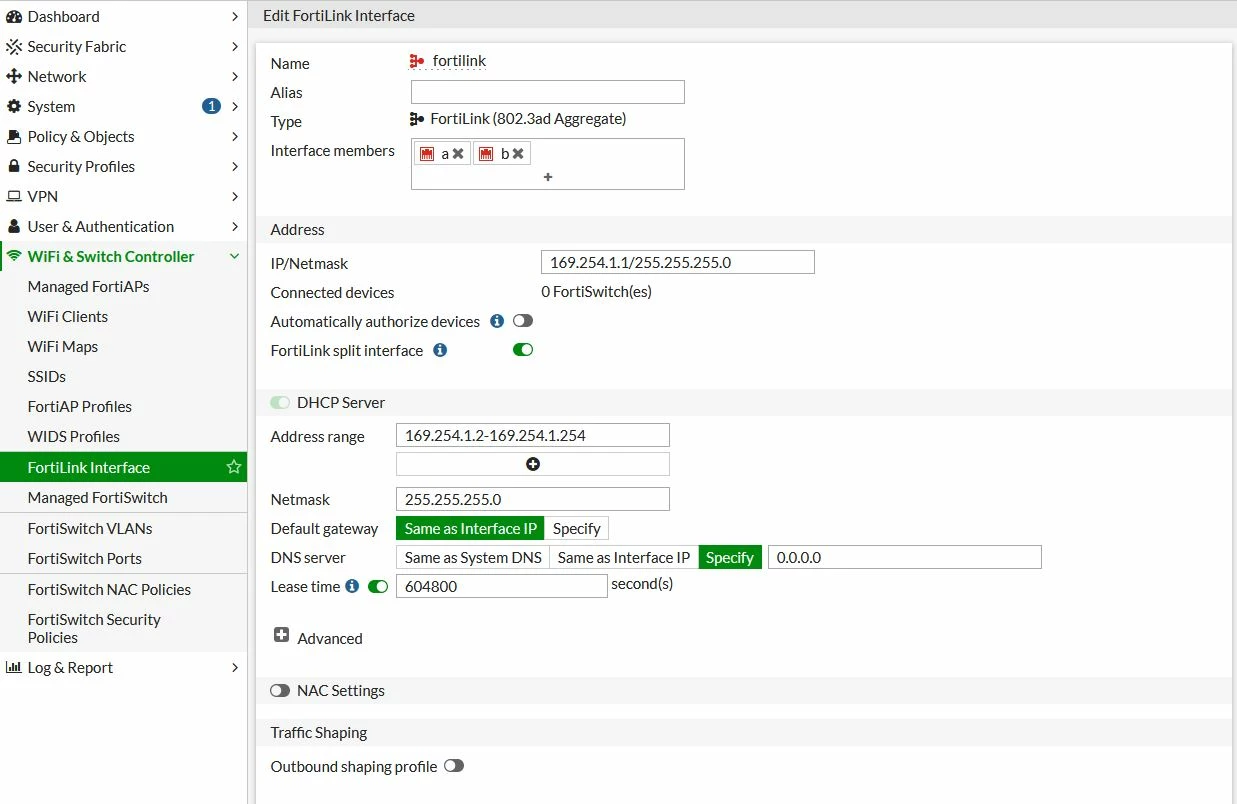Click the System notification badge 1

(x=211, y=106)
